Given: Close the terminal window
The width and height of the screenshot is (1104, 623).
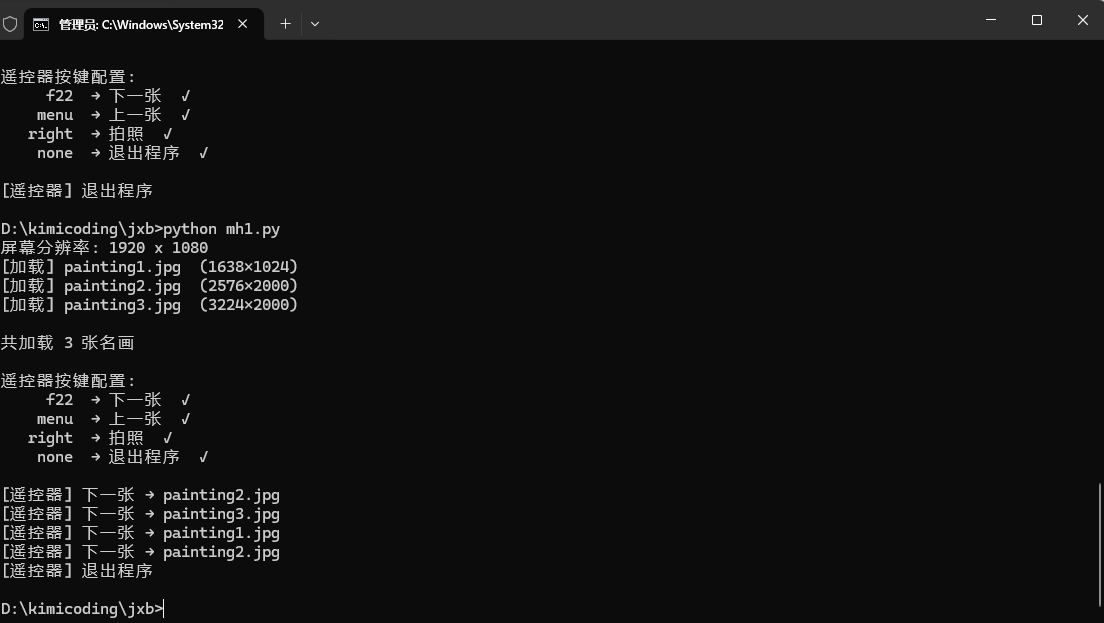Looking at the screenshot, I should [x=1082, y=20].
